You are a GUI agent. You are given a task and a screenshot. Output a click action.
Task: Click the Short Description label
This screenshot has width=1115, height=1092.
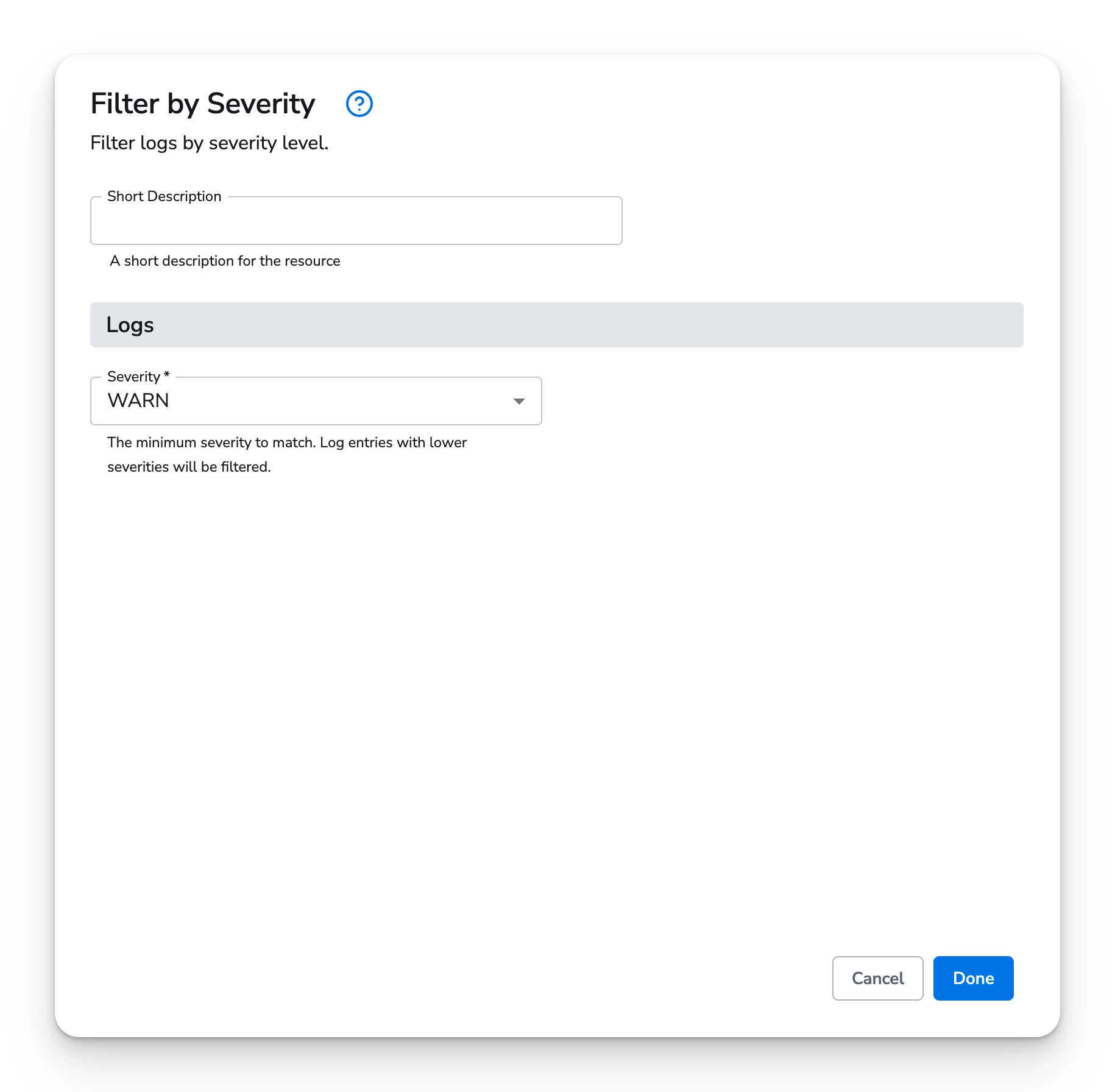(x=164, y=196)
